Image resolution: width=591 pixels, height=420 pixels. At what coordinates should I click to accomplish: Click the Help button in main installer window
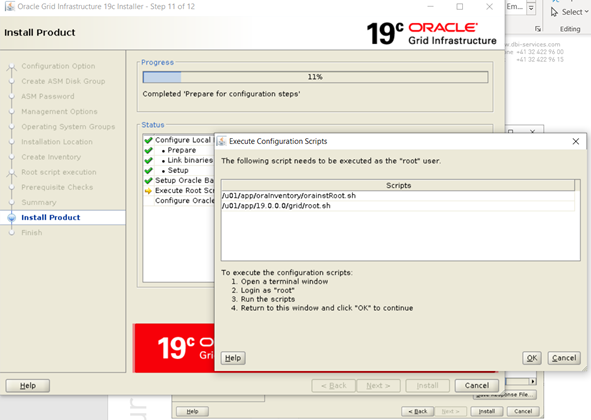coord(28,385)
